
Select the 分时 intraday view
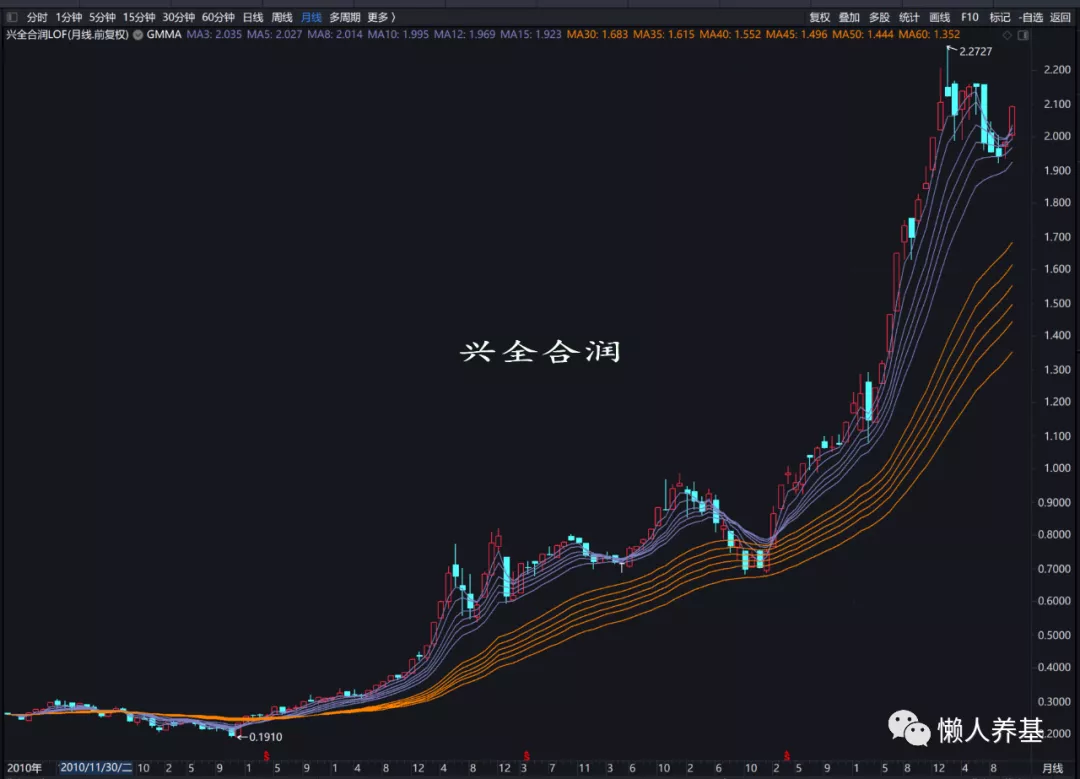[x=37, y=17]
